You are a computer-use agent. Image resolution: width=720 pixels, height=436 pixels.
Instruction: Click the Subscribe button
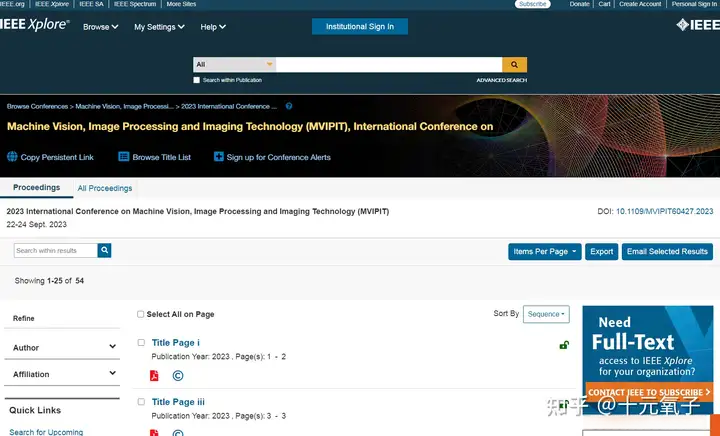pos(533,4)
